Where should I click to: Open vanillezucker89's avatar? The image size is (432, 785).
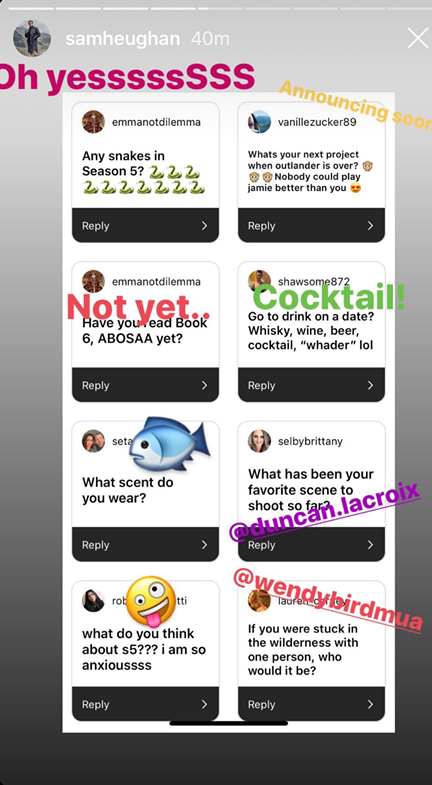(x=259, y=122)
